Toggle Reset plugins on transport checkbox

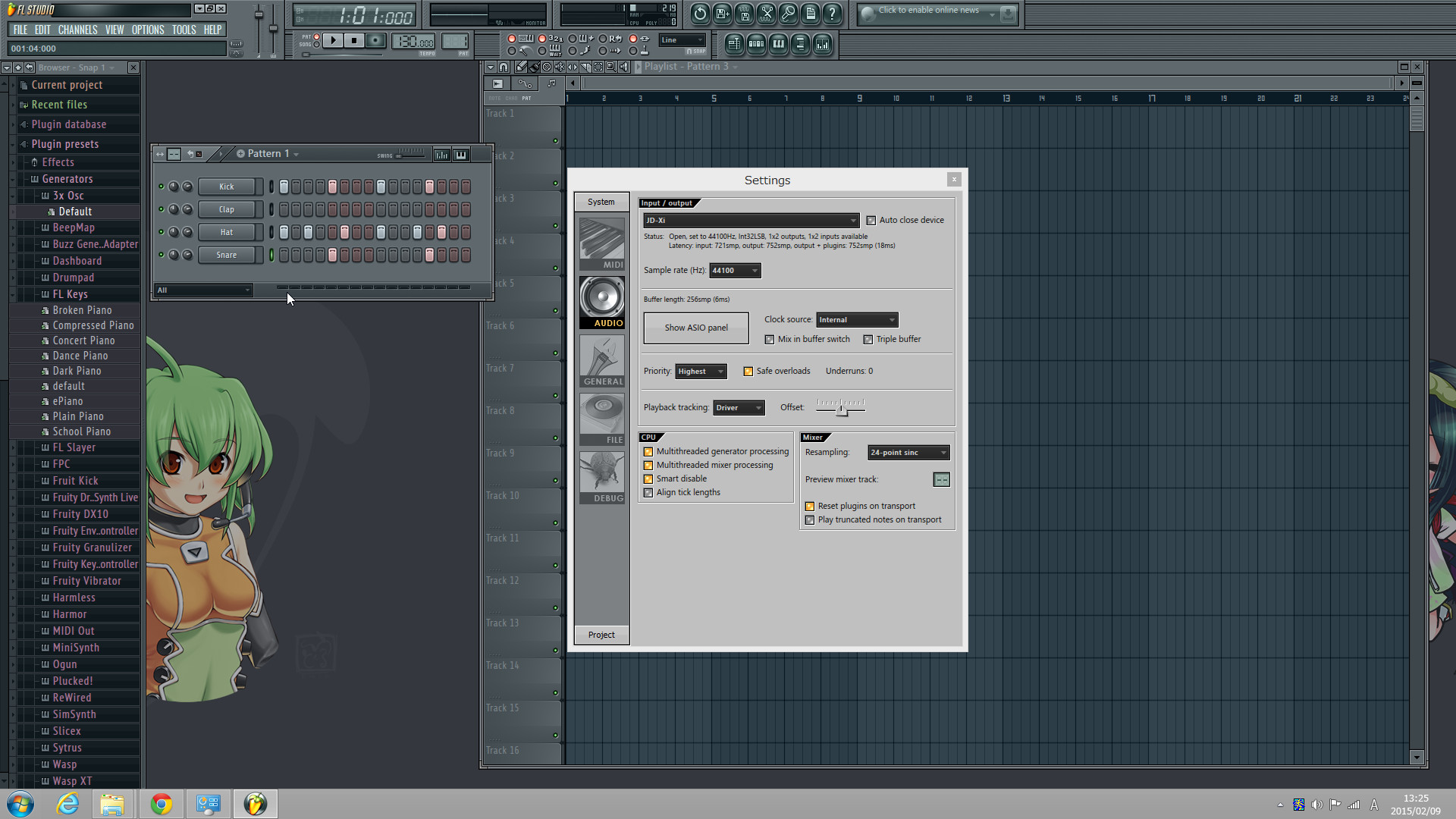click(810, 507)
